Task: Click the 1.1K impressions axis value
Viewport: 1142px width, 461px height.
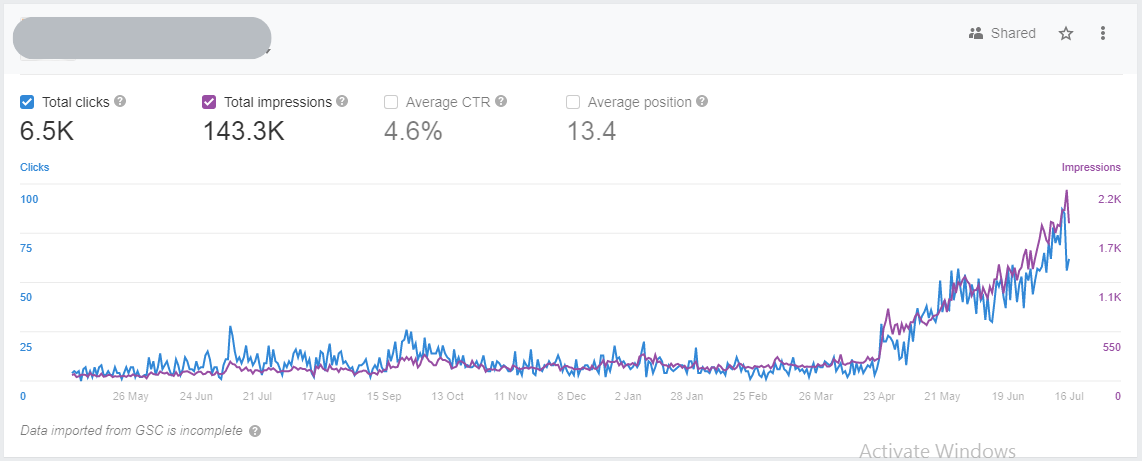Action: [1110, 297]
